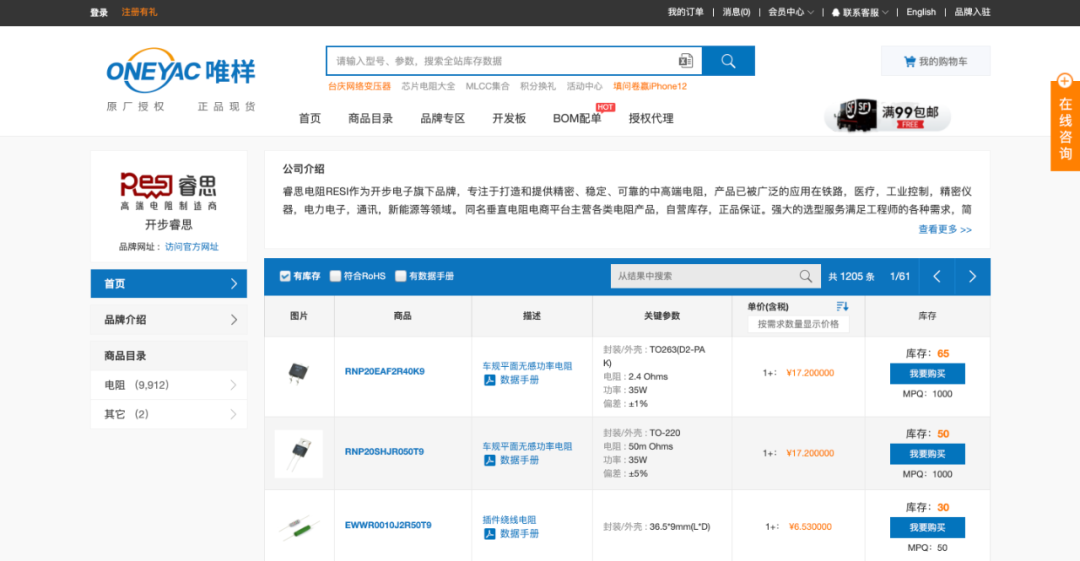Expand the 首页 sidebar chevron
Image resolution: width=1080 pixels, height=561 pixels.
point(233,284)
